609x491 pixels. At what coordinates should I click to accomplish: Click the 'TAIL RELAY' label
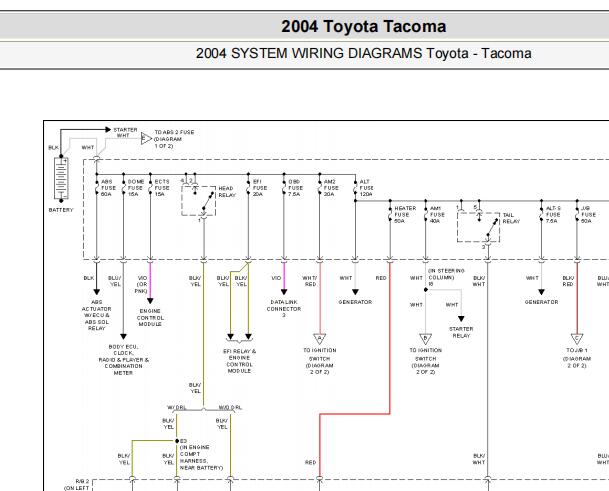click(511, 218)
